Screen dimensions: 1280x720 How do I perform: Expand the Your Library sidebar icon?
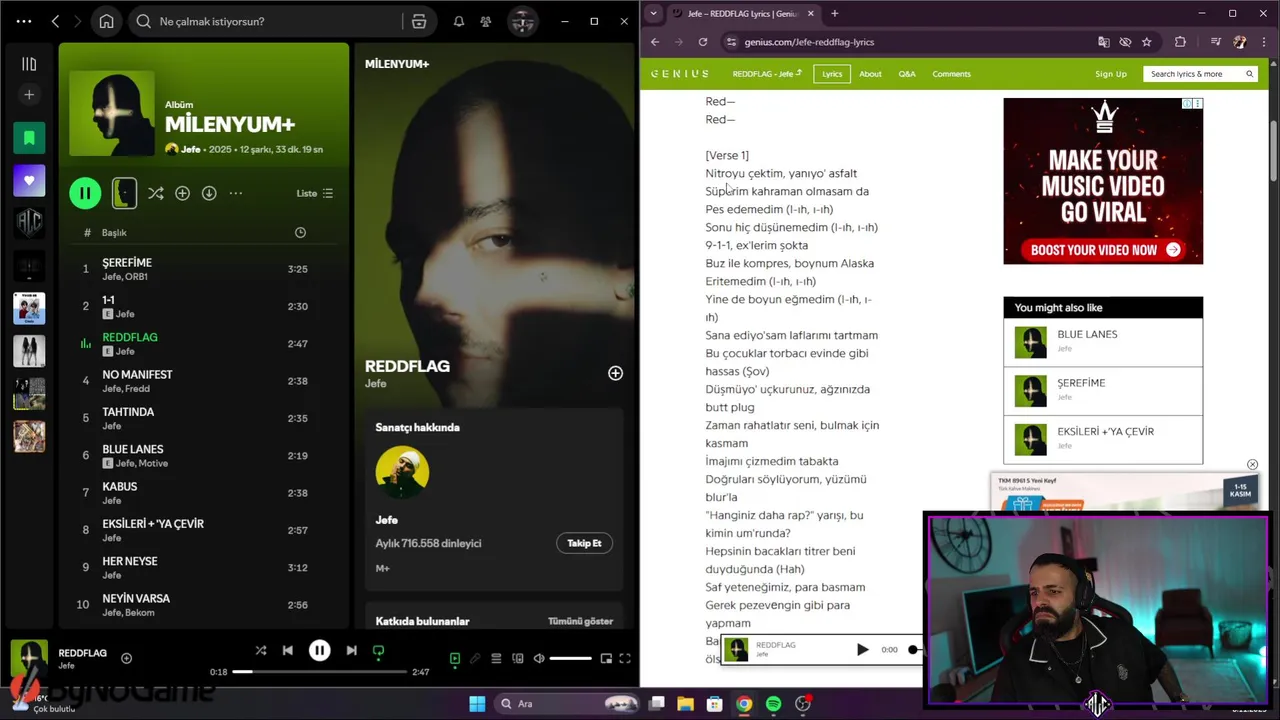[29, 64]
